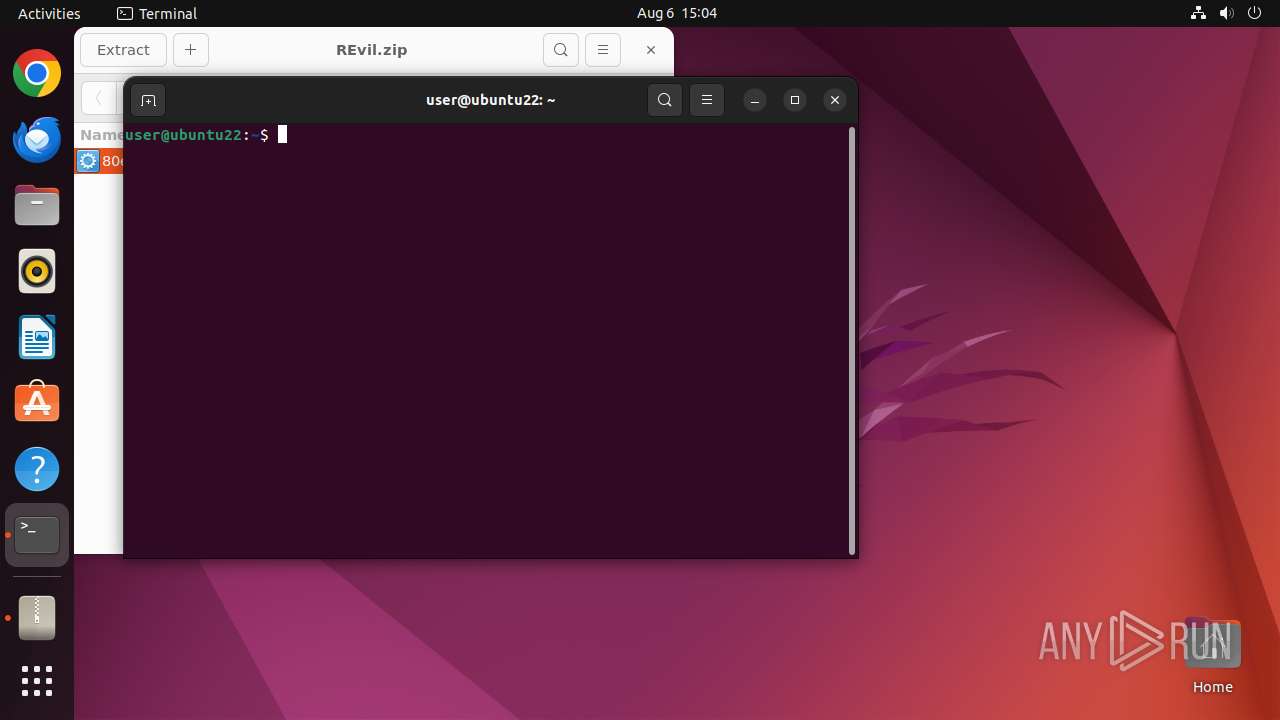
Task: Open Rhythmbox music player in dock
Action: (37, 271)
